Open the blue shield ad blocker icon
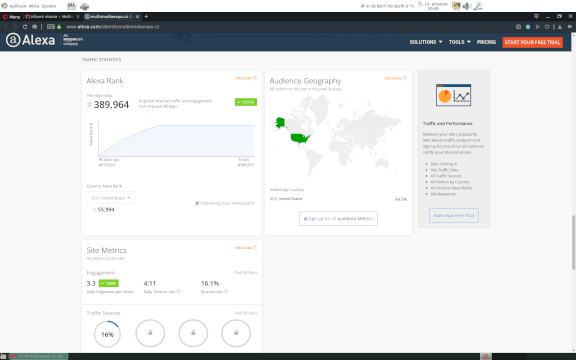The height and width of the screenshot is (360, 576). 528,26
